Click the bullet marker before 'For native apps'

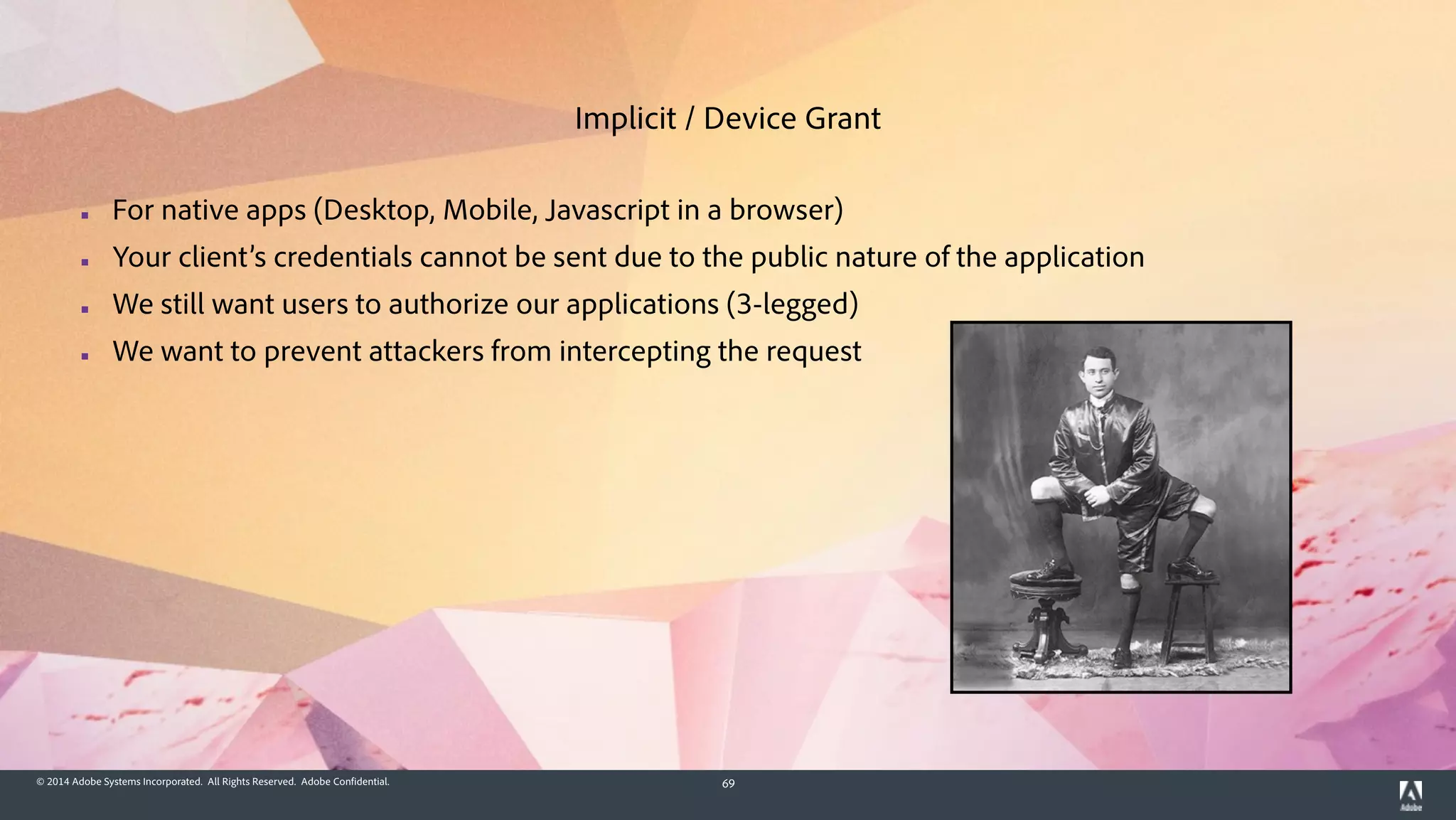85,214
